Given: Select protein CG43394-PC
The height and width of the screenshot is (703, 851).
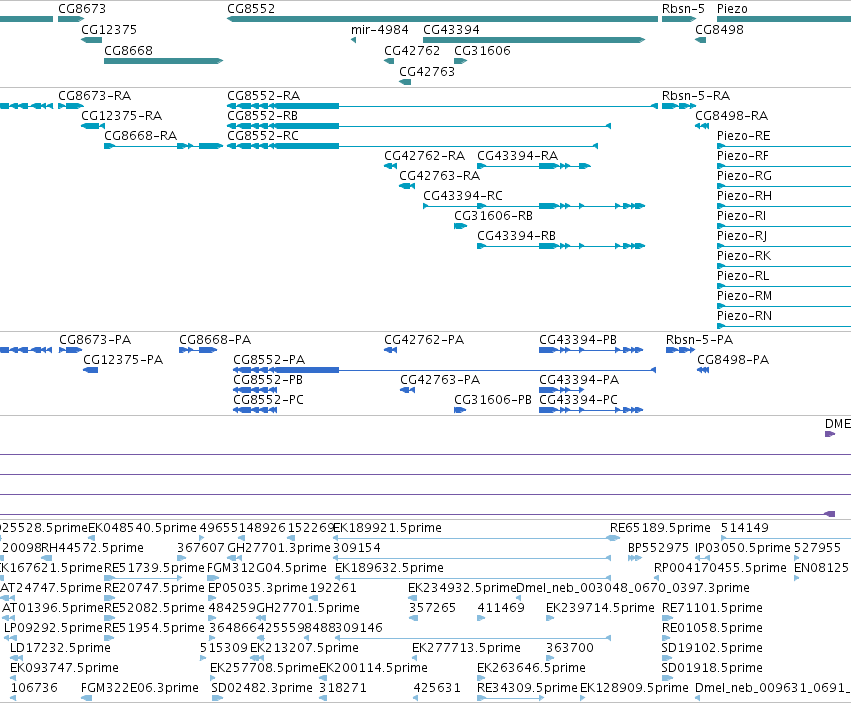Looking at the screenshot, I should (x=579, y=400).
